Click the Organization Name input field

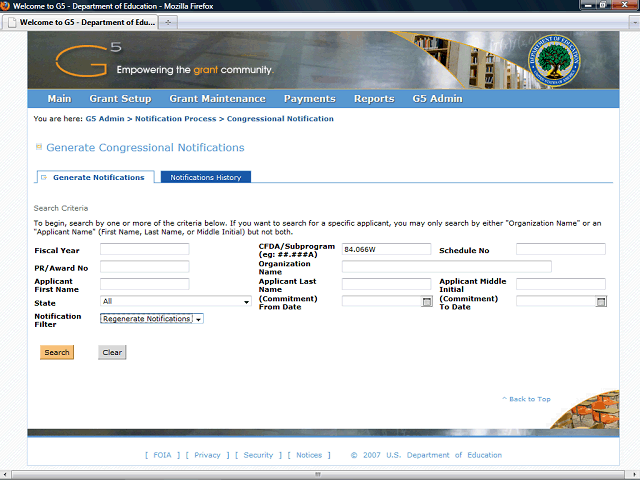447,267
